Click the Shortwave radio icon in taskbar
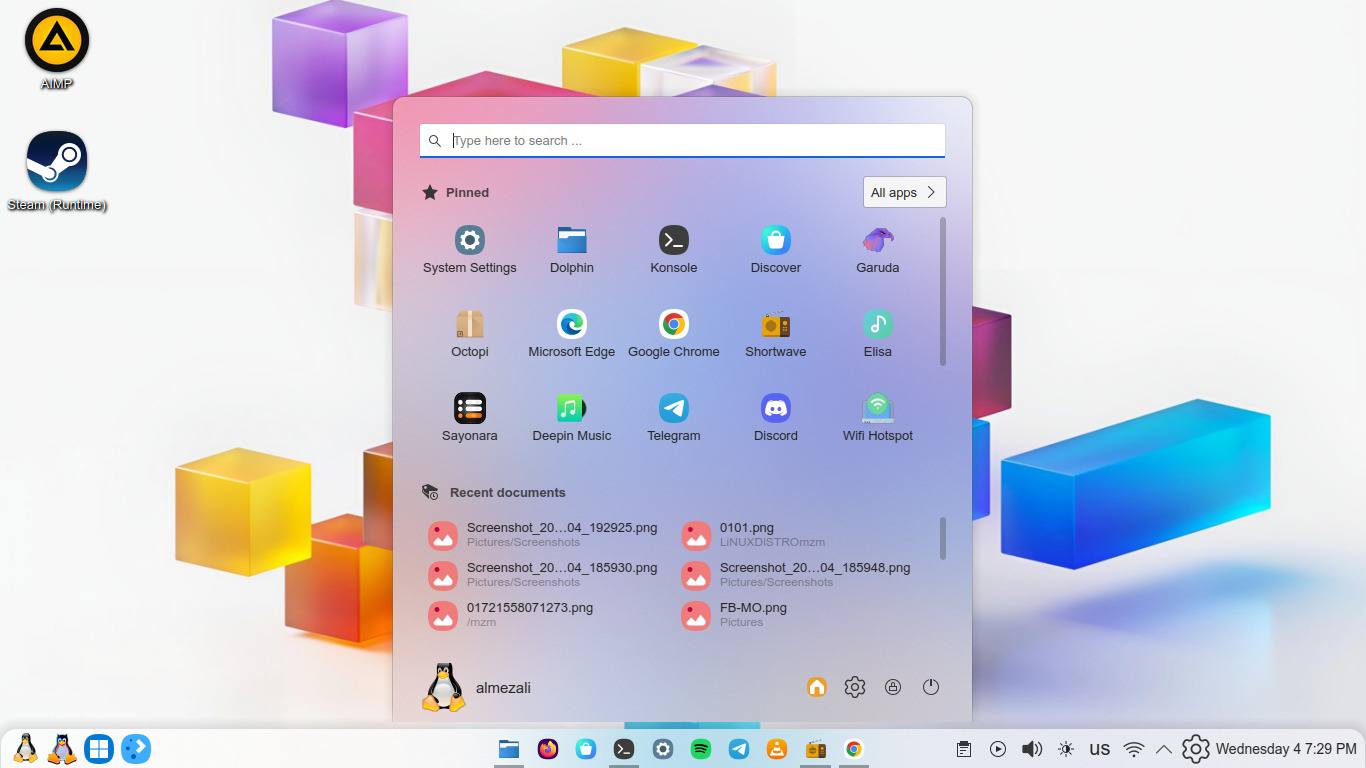This screenshot has height=768, width=1366. tap(815, 748)
